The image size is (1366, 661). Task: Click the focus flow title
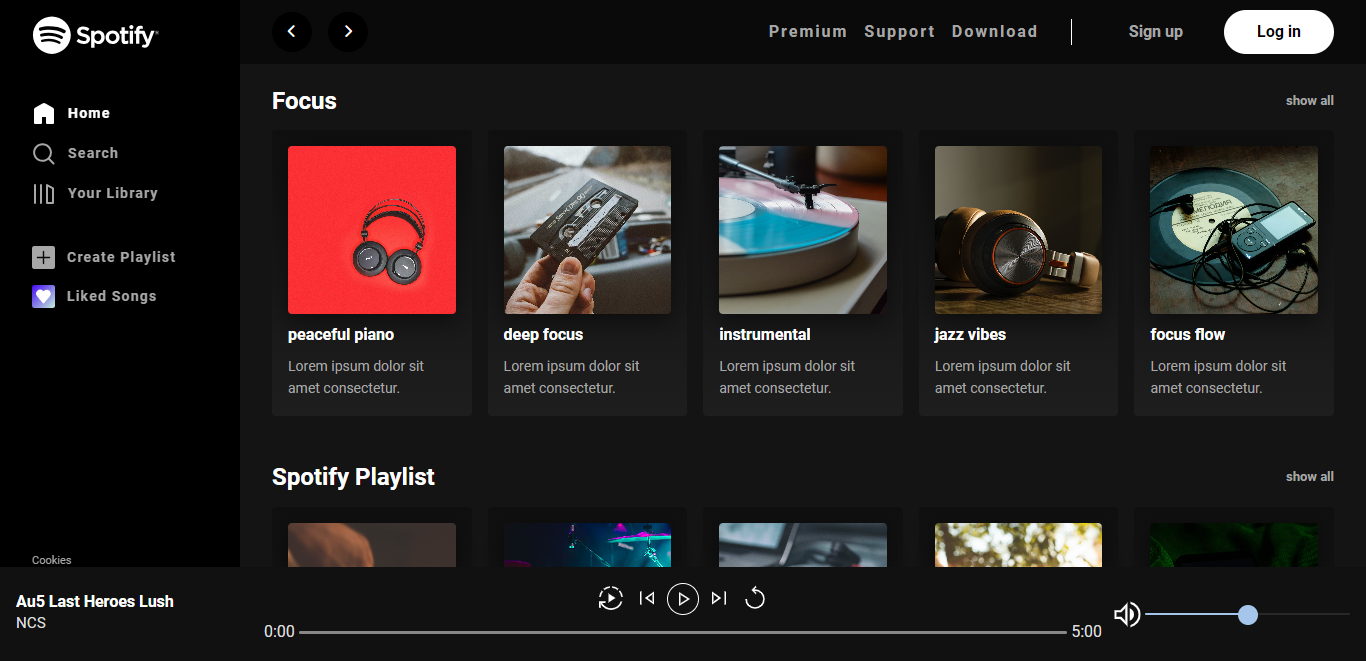[1187, 334]
